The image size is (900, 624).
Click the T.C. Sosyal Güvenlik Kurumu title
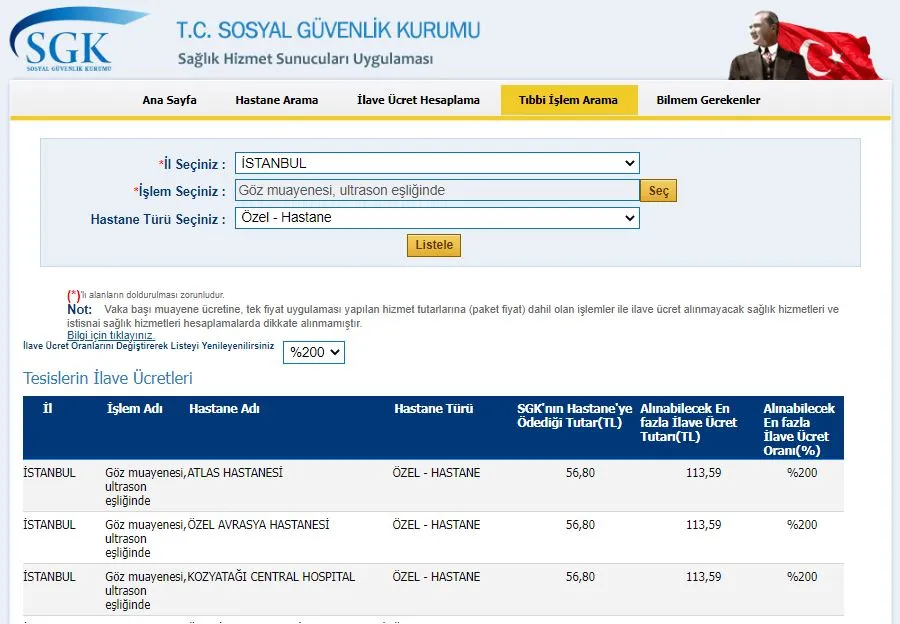[330, 31]
